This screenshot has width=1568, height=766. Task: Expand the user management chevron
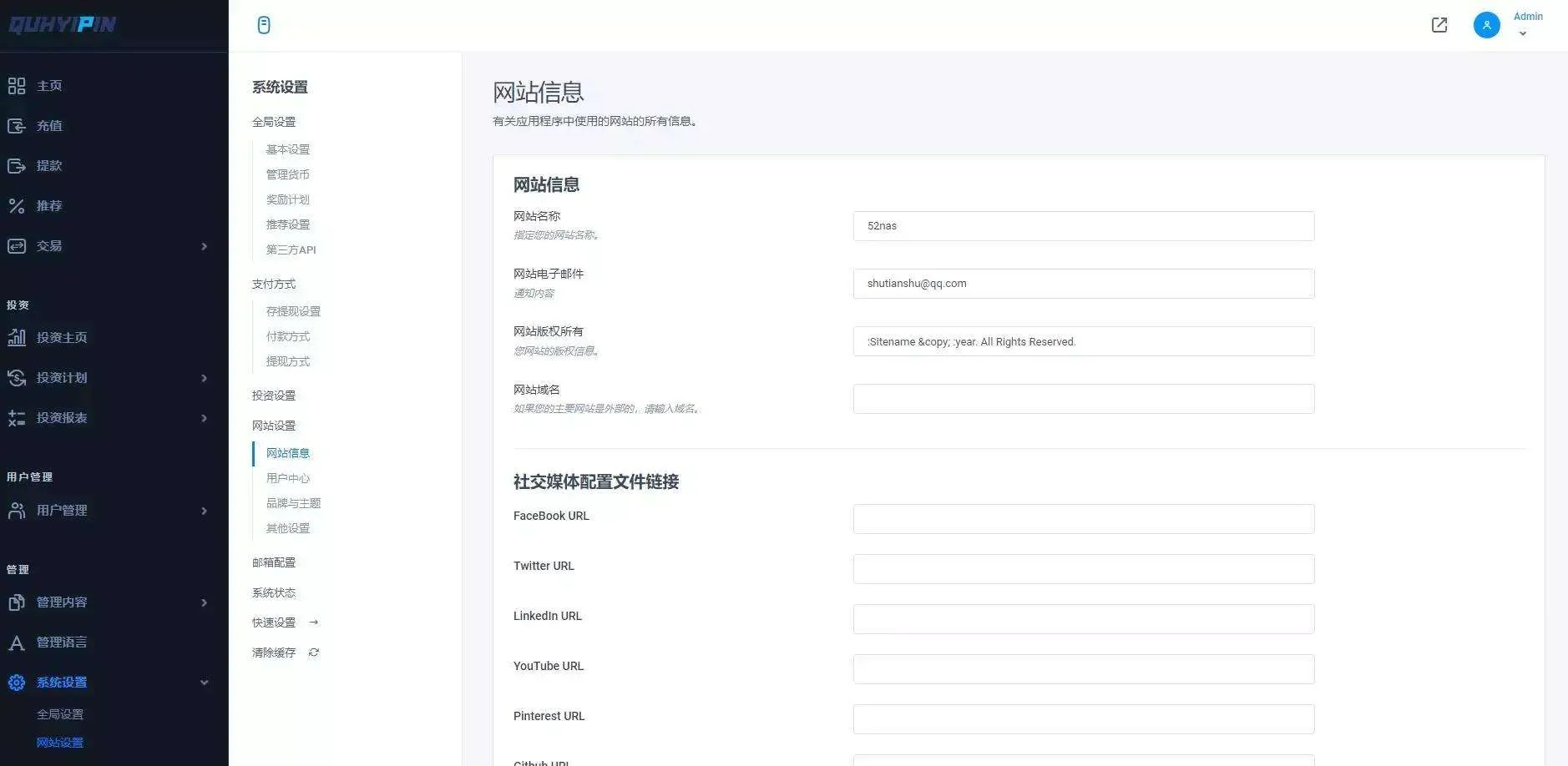coord(204,511)
